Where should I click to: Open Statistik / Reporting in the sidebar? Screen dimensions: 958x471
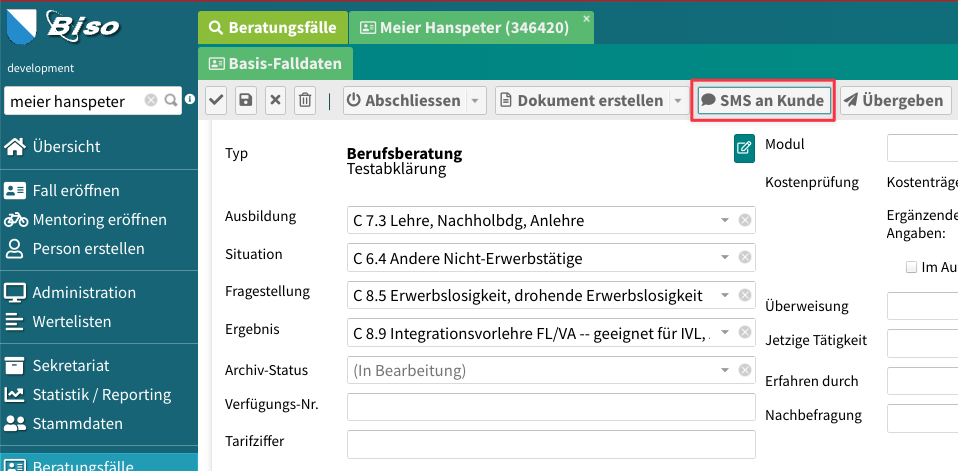click(99, 395)
